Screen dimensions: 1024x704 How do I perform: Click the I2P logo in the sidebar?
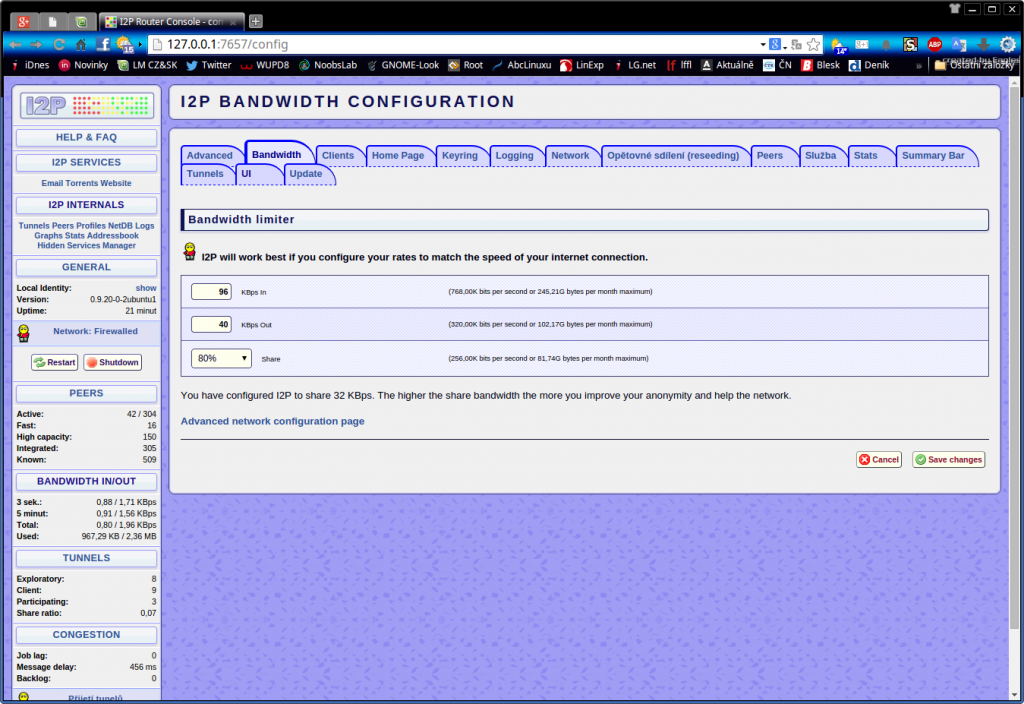pos(87,105)
